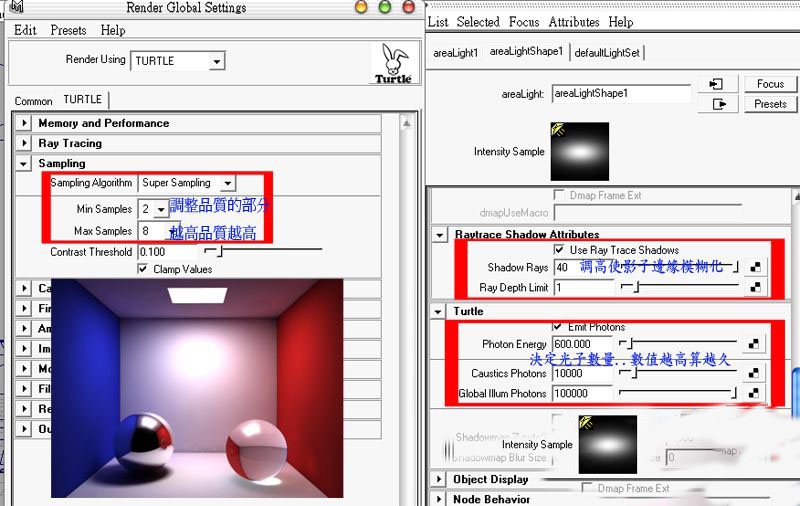Open the Min Samples dropdown
The height and width of the screenshot is (506, 800).
tap(161, 209)
